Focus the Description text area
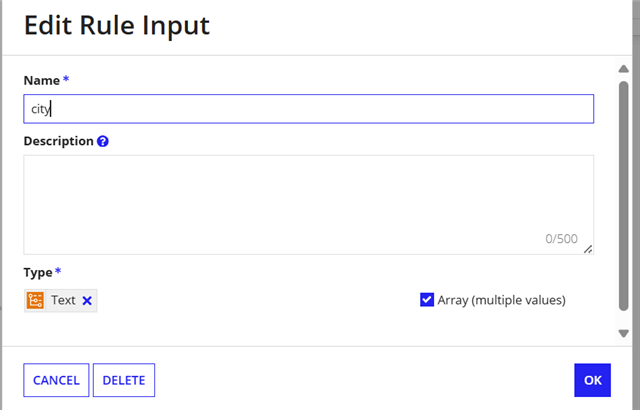Viewport: 640px width, 410px height. point(309,205)
